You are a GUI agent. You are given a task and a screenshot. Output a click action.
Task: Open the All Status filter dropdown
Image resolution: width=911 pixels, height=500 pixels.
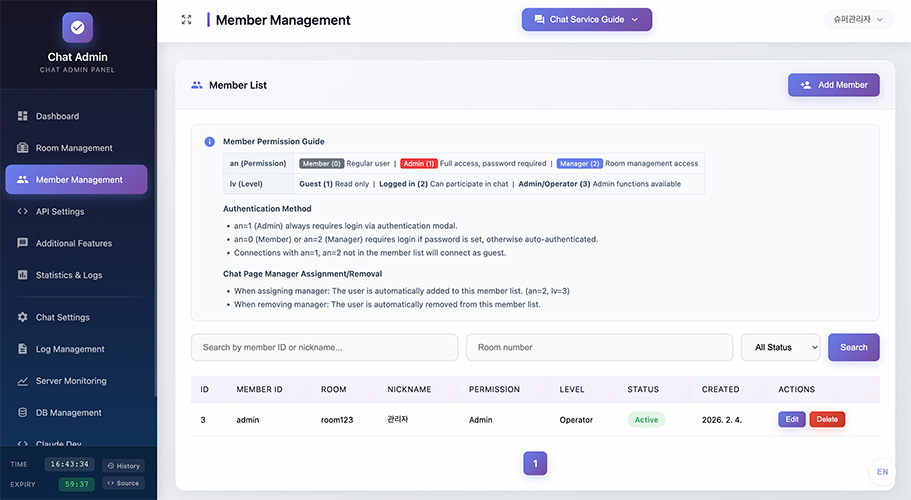coord(780,347)
